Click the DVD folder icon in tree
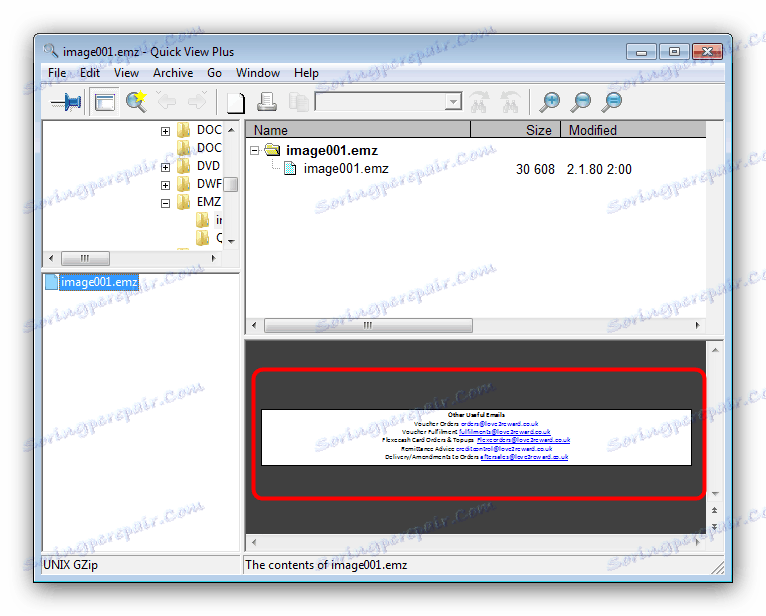 184,166
